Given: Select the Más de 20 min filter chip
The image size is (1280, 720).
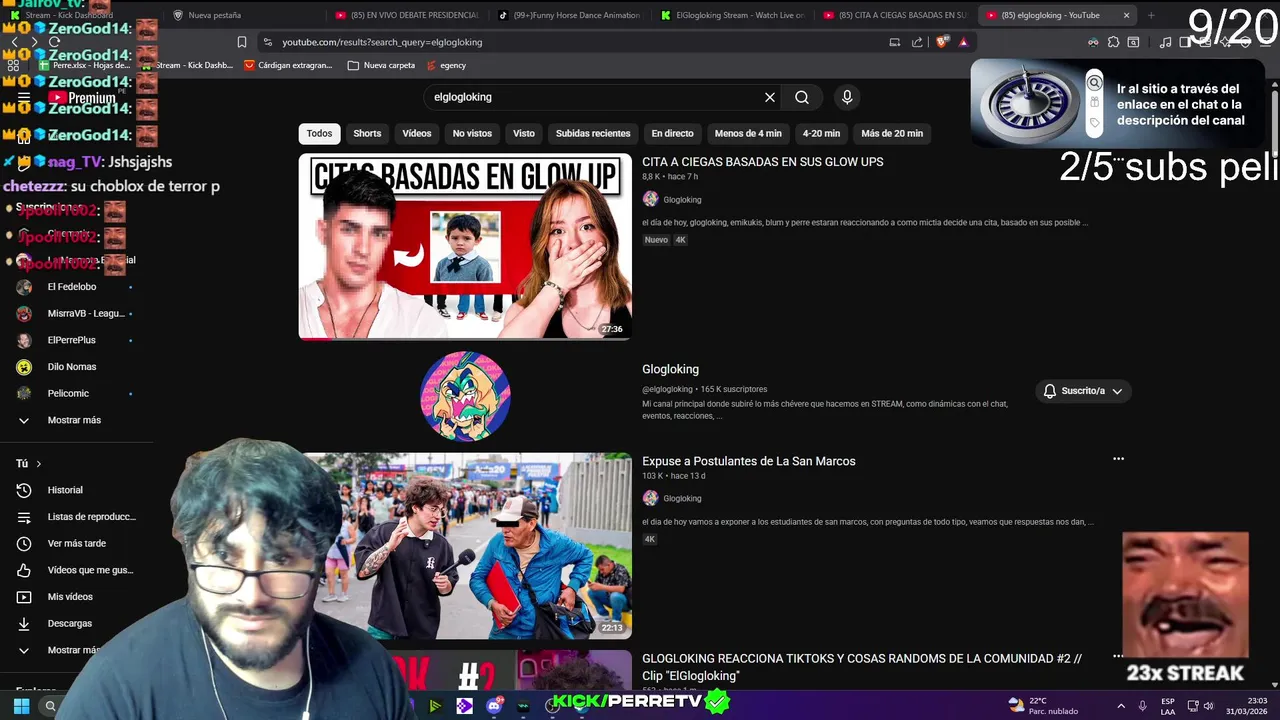Looking at the screenshot, I should tap(892, 133).
